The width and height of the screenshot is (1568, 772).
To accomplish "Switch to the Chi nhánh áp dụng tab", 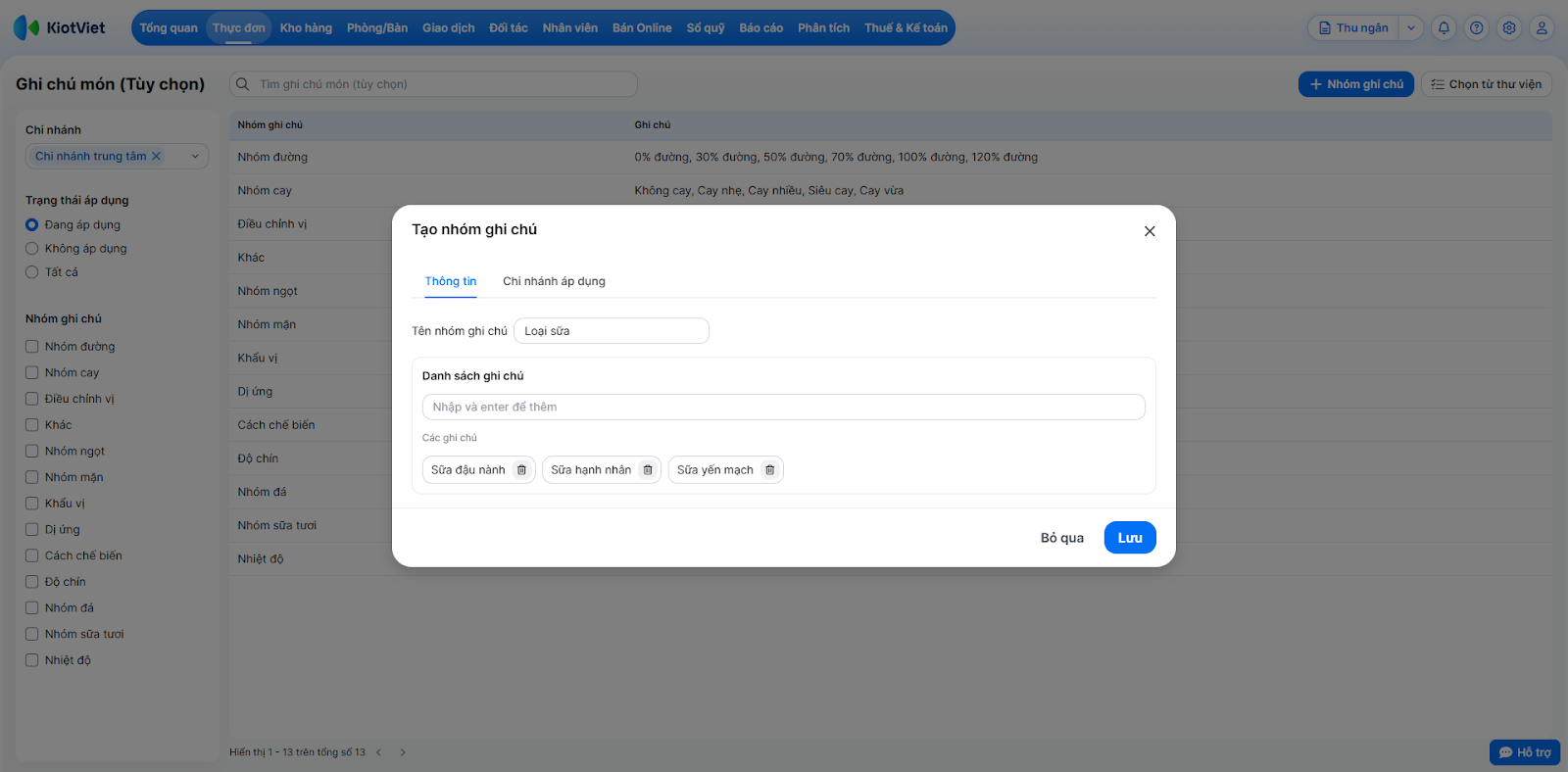I will pos(554,281).
